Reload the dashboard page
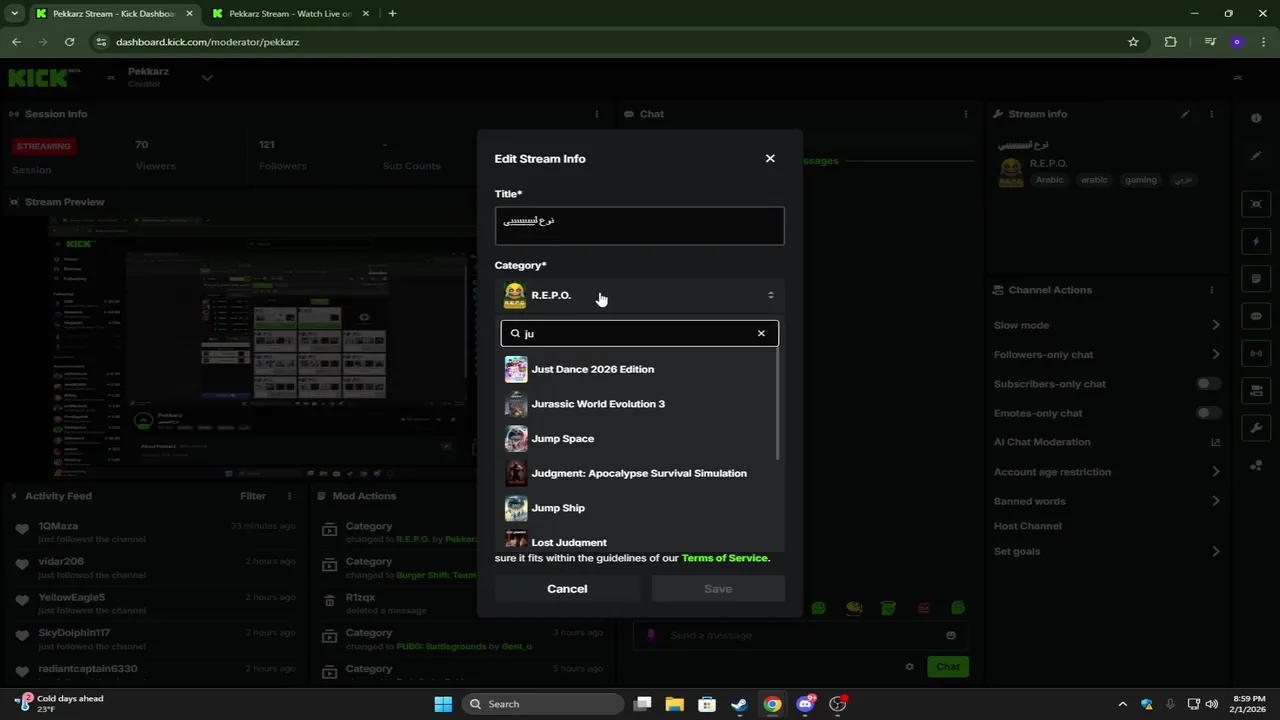Screen dimensions: 1280x720 click(x=69, y=42)
